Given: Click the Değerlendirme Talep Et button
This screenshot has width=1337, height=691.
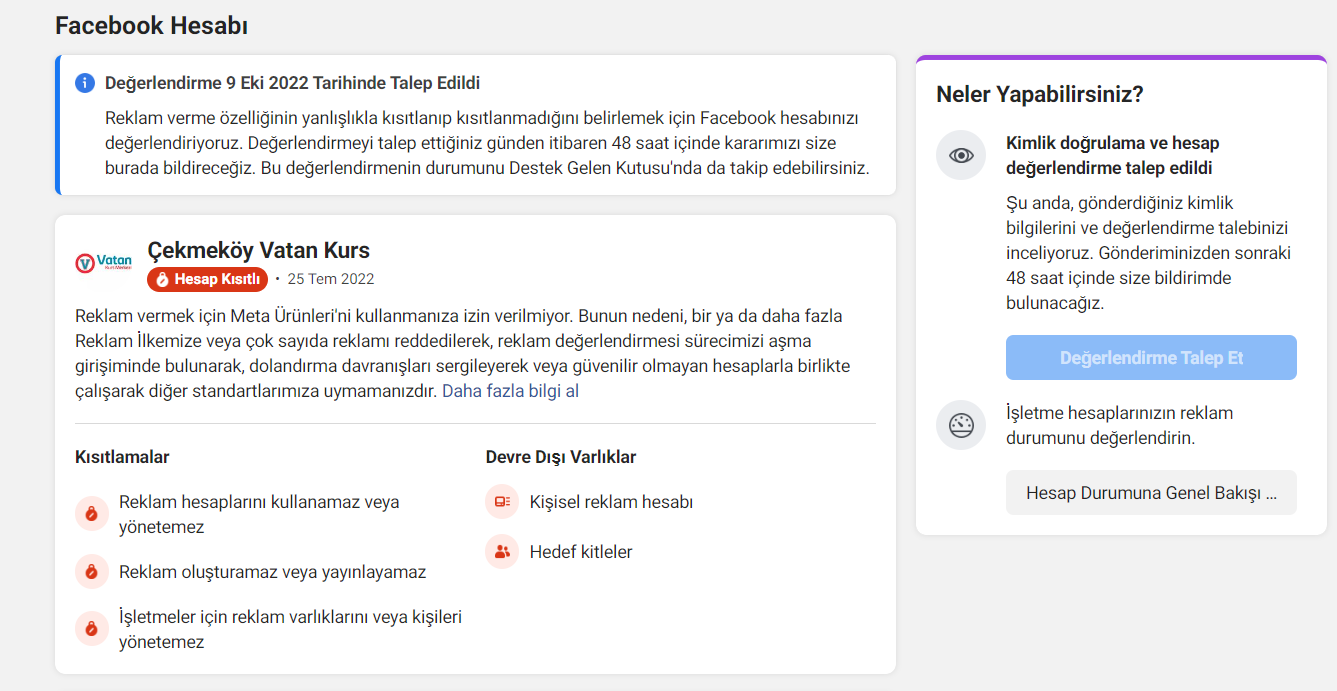Looking at the screenshot, I should [1151, 358].
